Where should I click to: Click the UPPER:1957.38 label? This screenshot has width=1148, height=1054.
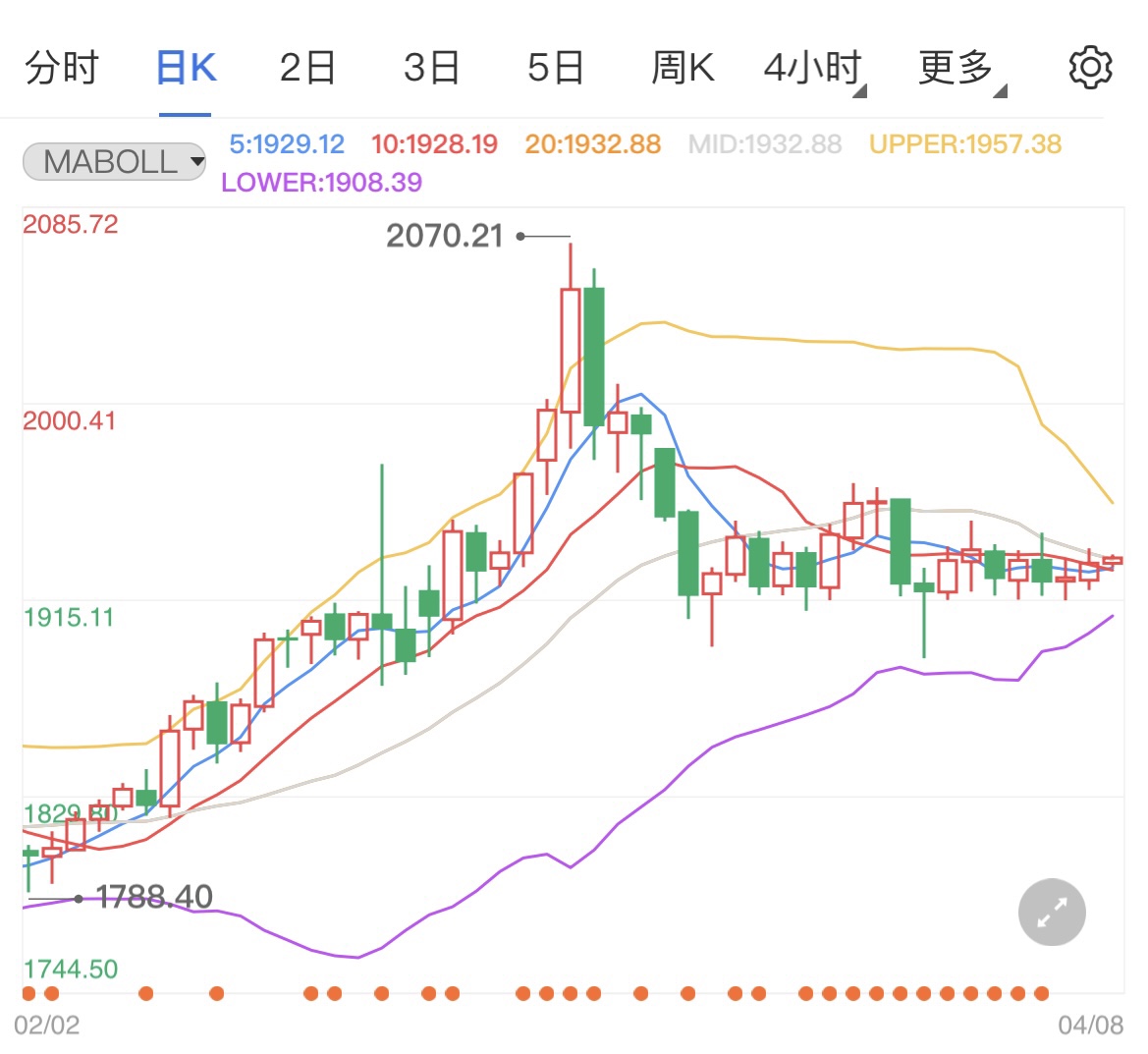[x=965, y=144]
